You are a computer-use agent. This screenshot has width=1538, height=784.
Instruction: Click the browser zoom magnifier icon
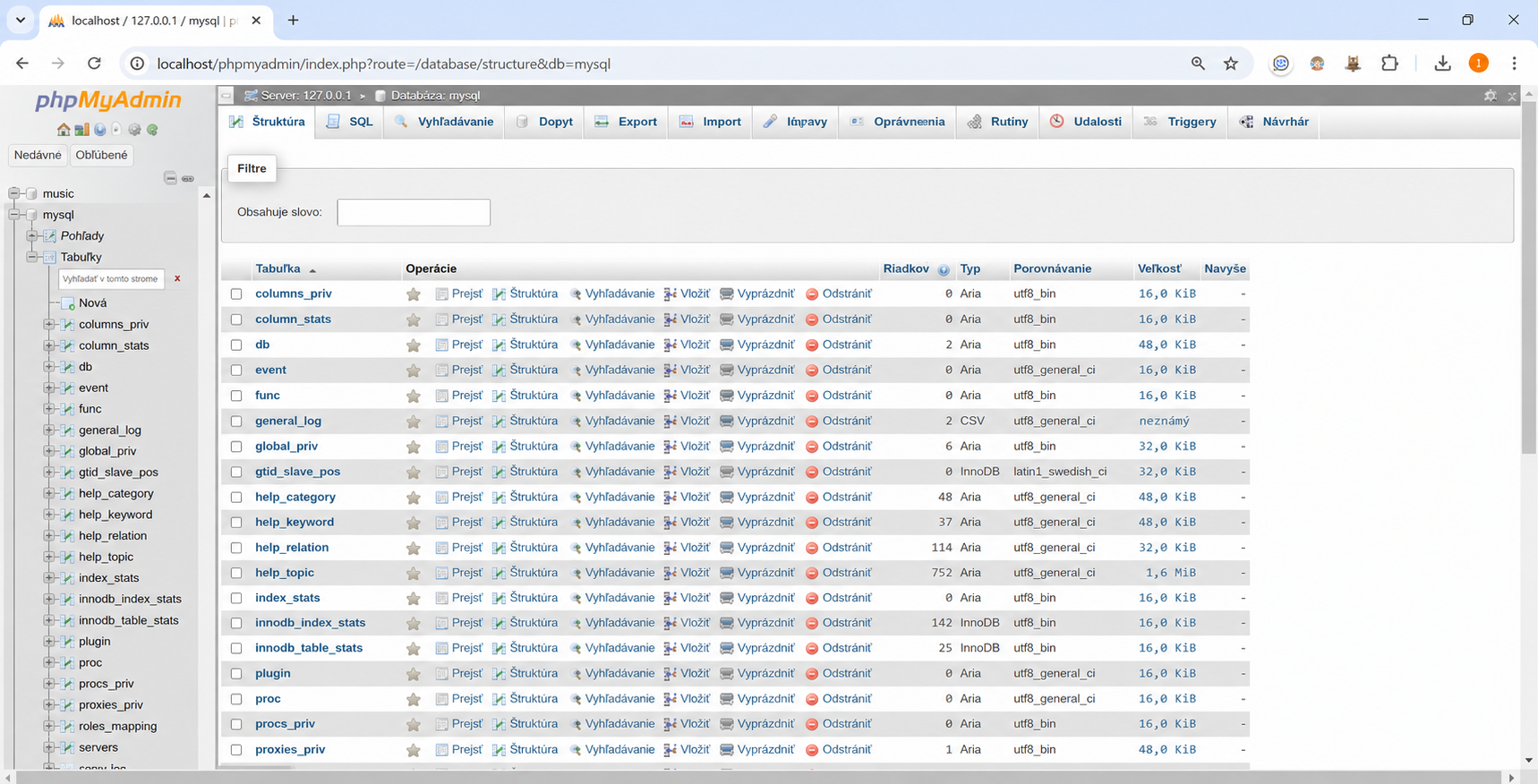point(1198,64)
